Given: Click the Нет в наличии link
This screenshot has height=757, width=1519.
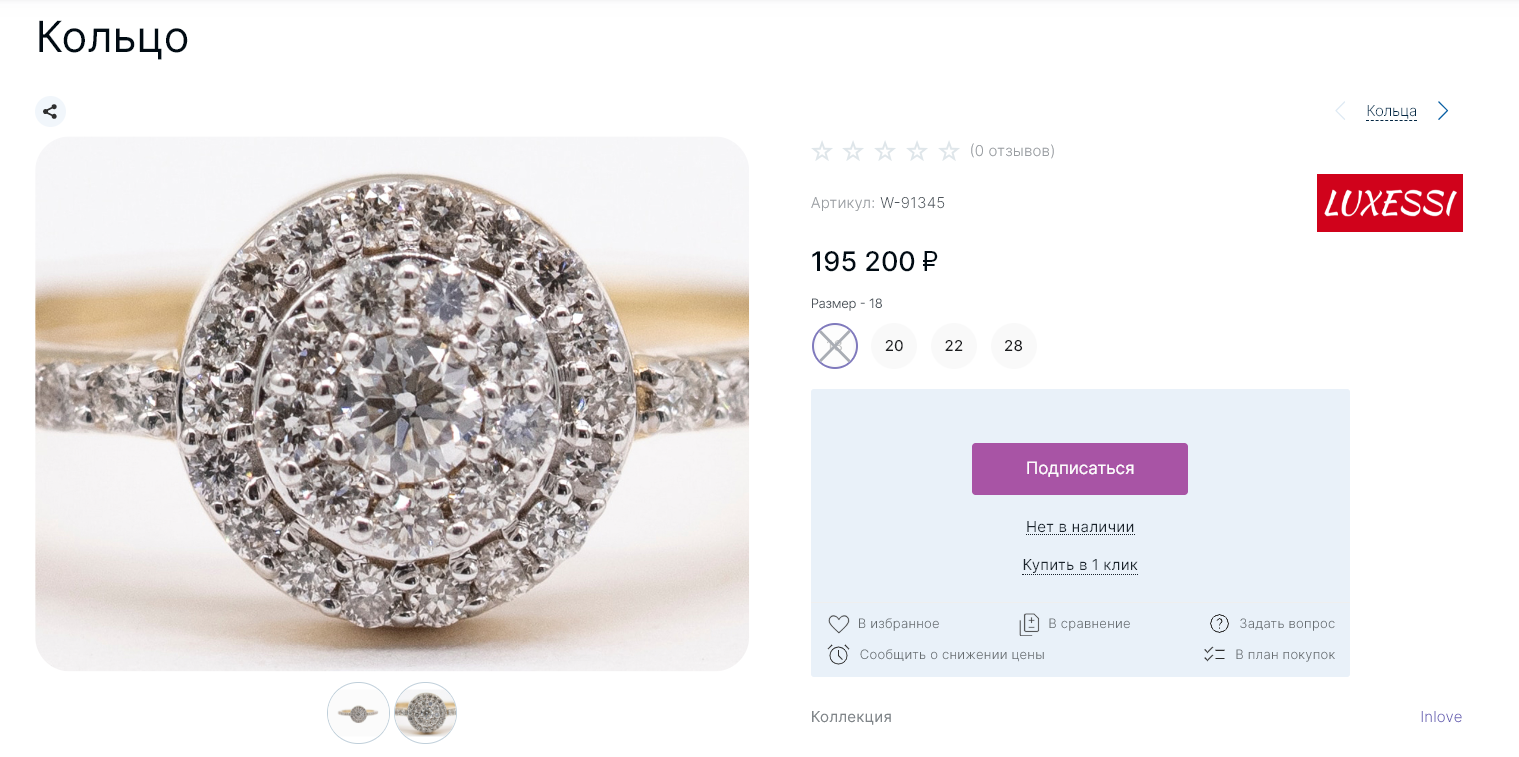Looking at the screenshot, I should (1080, 527).
